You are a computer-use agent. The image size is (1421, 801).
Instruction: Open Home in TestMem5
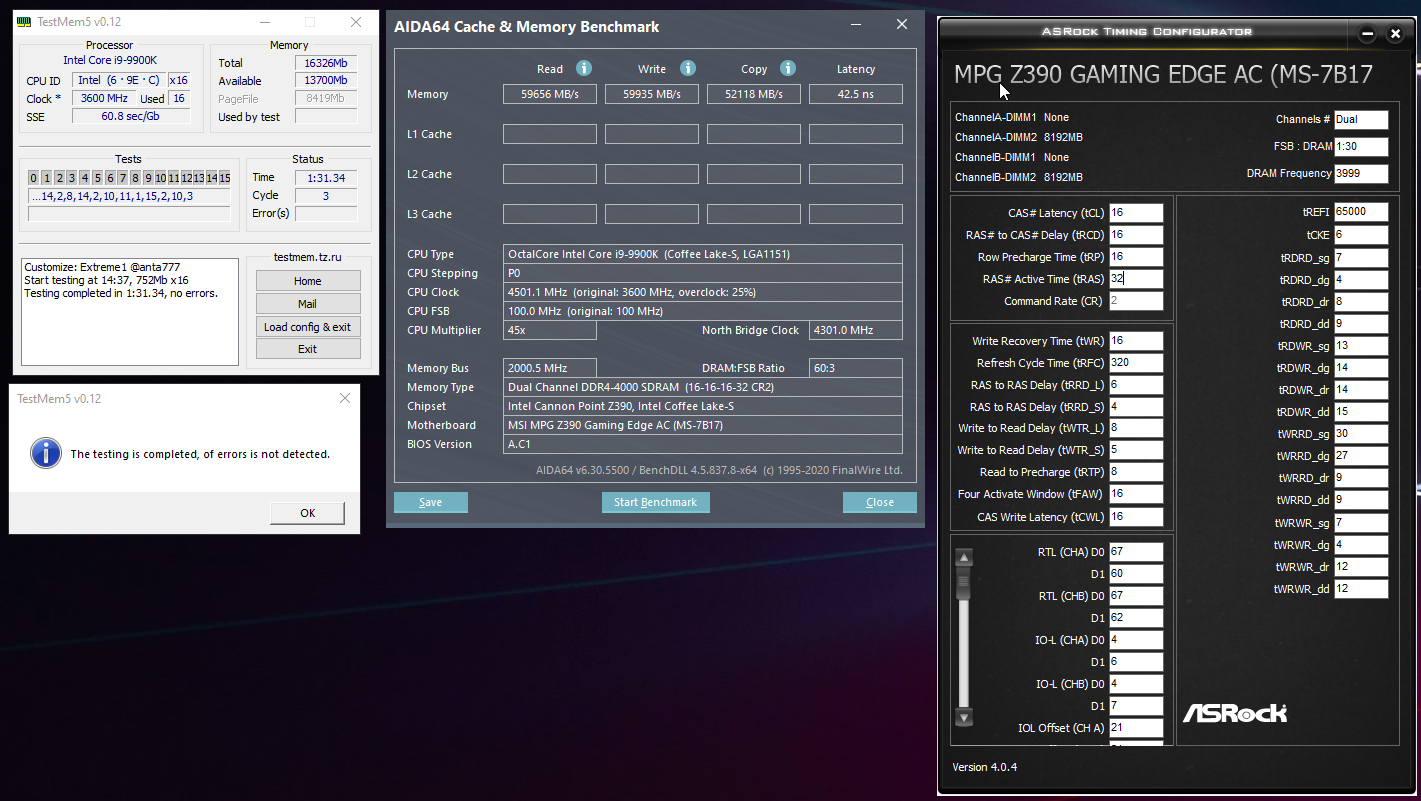pyautogui.click(x=308, y=281)
